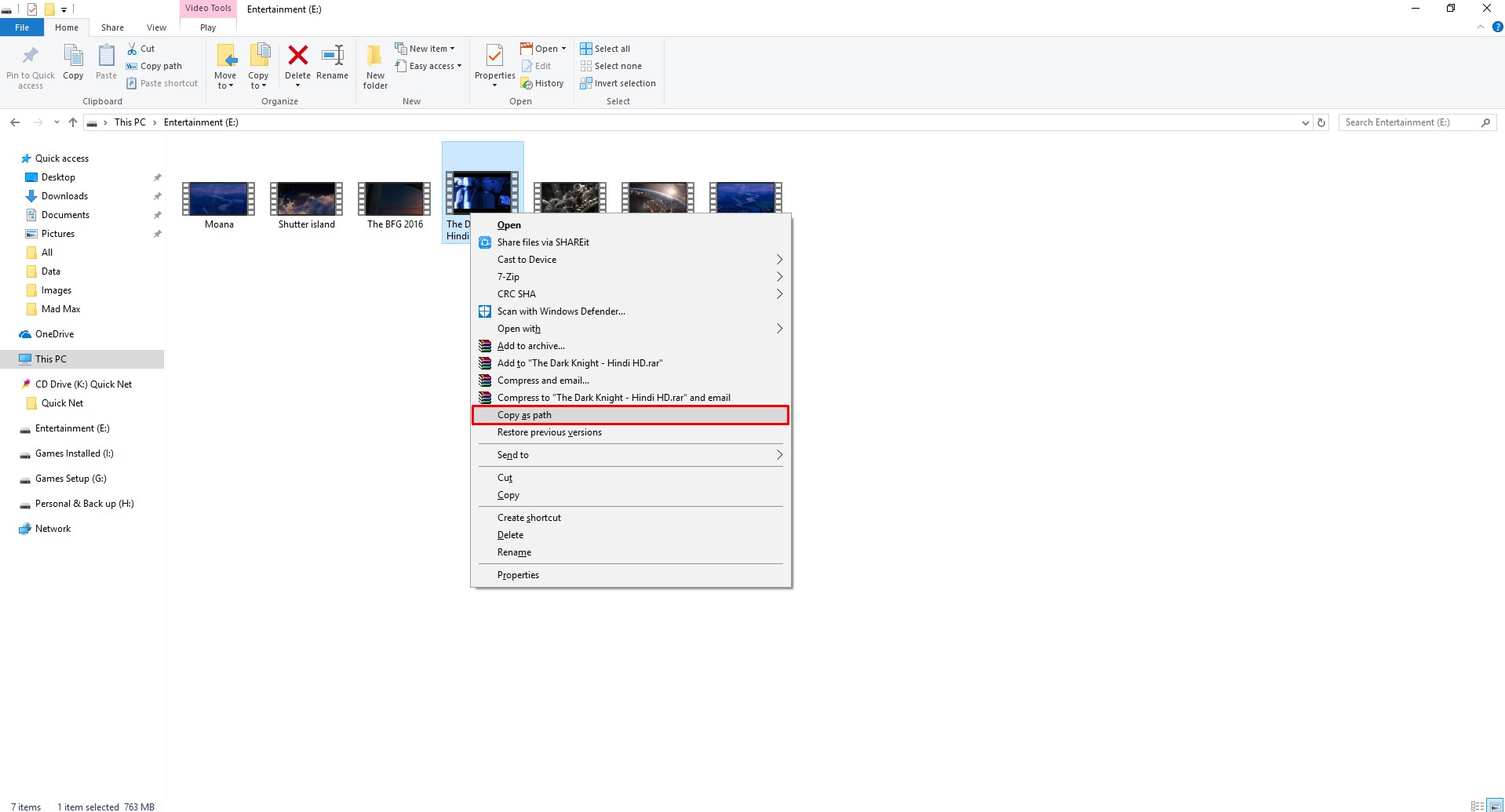Screen dimensions: 1505x812
Task: Expand Cast to Device submenu
Action: point(779,260)
